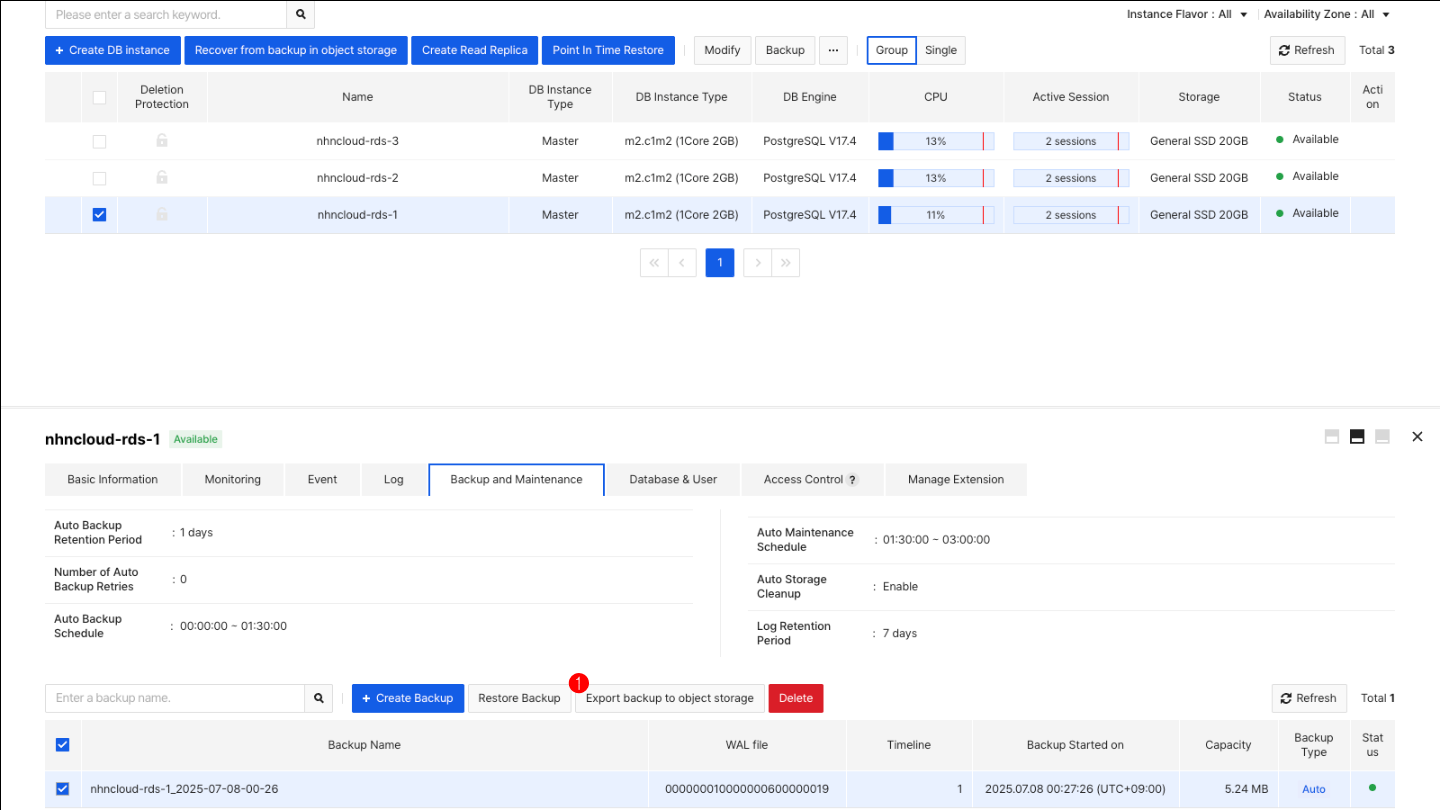Close the nhncloud-rds-1 detail panel

(1417, 437)
